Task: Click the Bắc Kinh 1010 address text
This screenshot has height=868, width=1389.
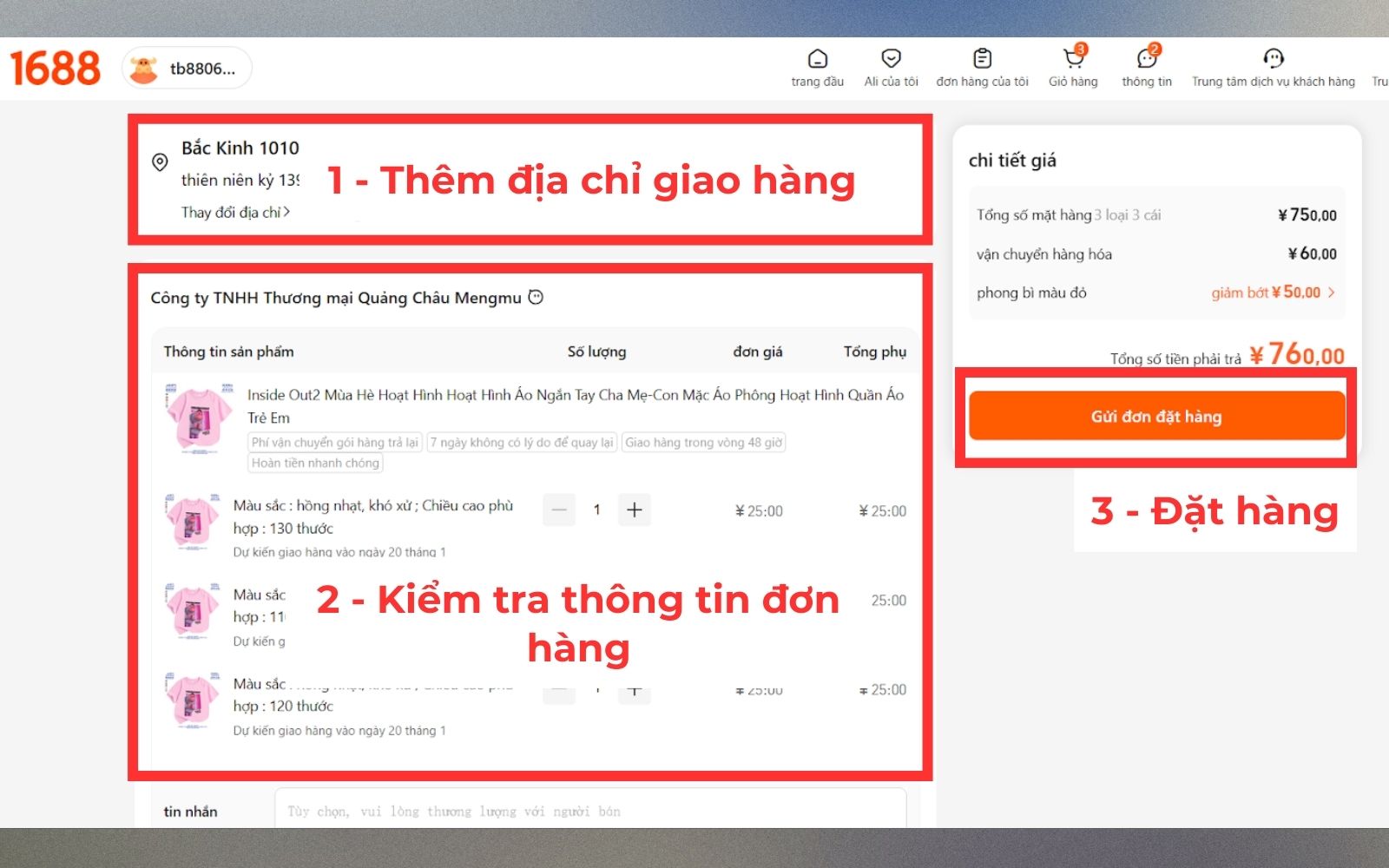Action: click(x=240, y=148)
